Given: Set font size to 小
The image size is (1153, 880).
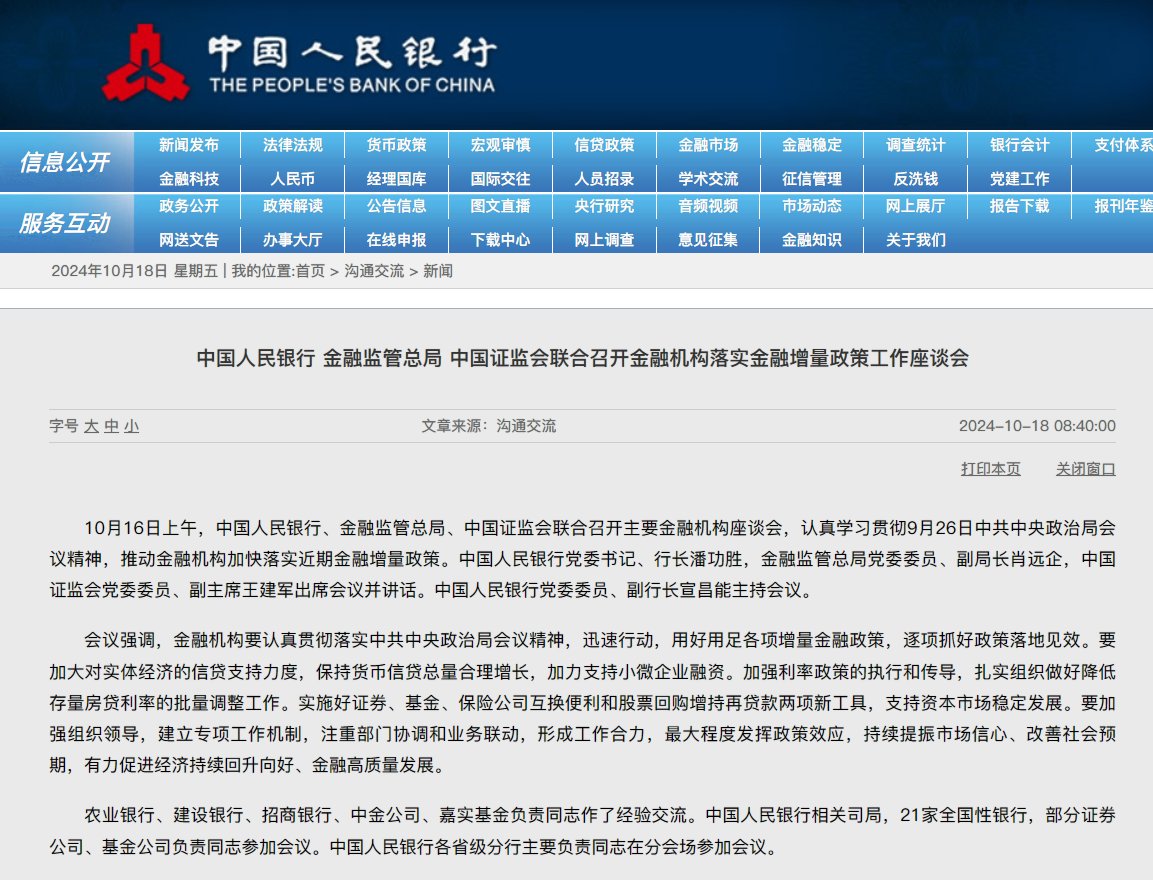Looking at the screenshot, I should point(132,426).
